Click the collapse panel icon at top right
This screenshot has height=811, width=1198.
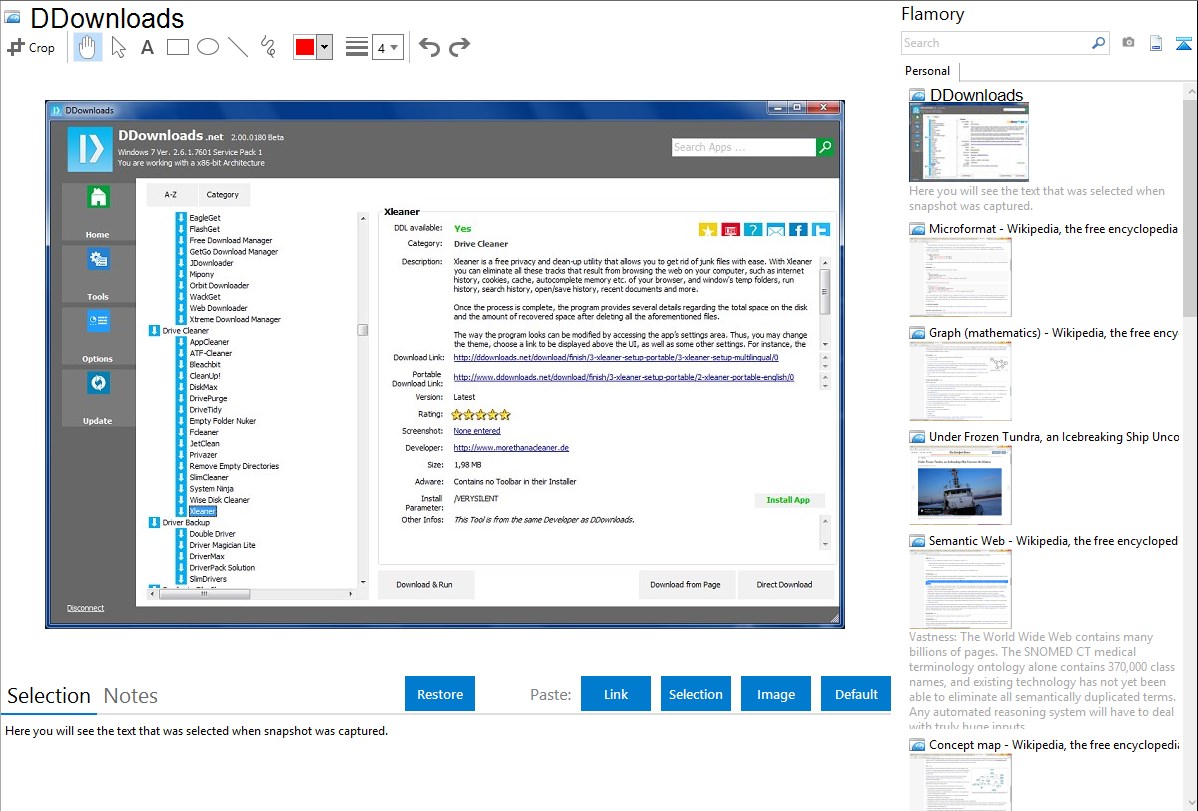1183,43
